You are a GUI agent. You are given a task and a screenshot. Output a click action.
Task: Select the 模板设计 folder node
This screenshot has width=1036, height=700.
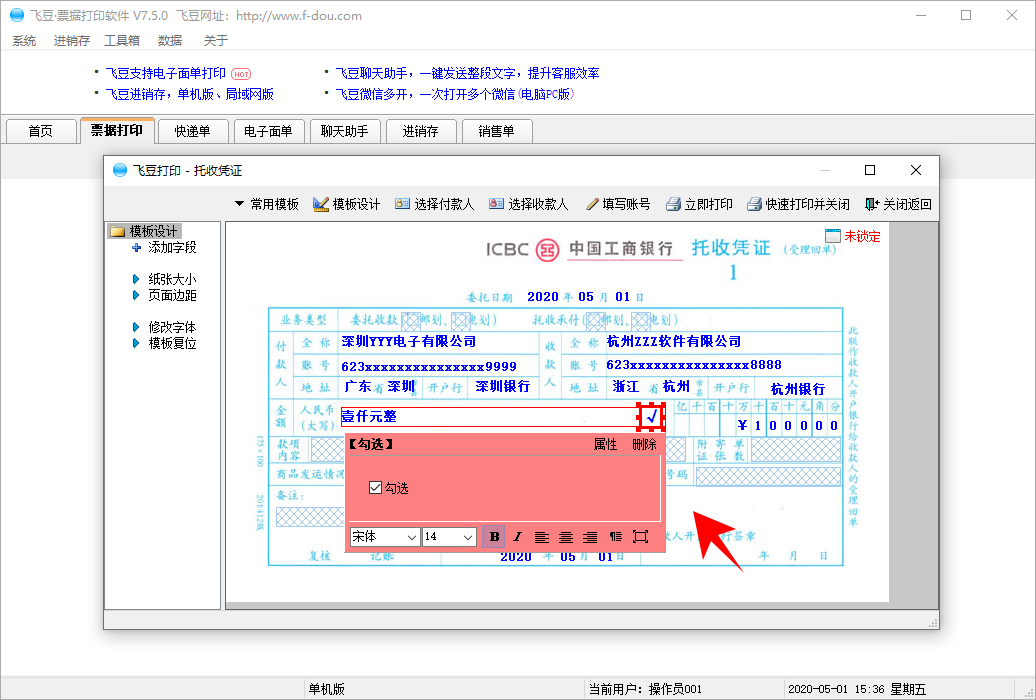(144, 231)
